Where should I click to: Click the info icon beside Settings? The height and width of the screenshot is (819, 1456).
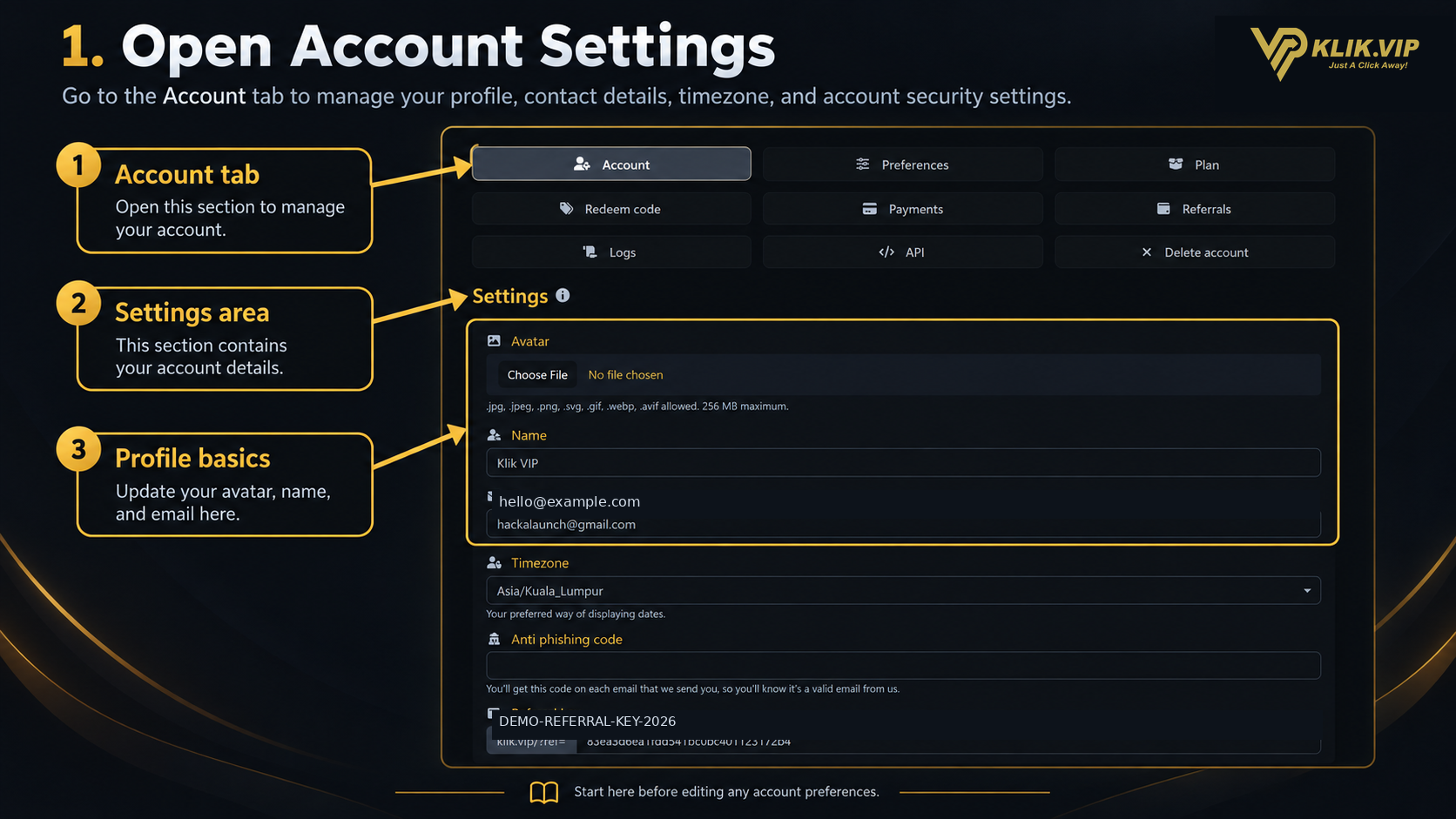pos(563,295)
